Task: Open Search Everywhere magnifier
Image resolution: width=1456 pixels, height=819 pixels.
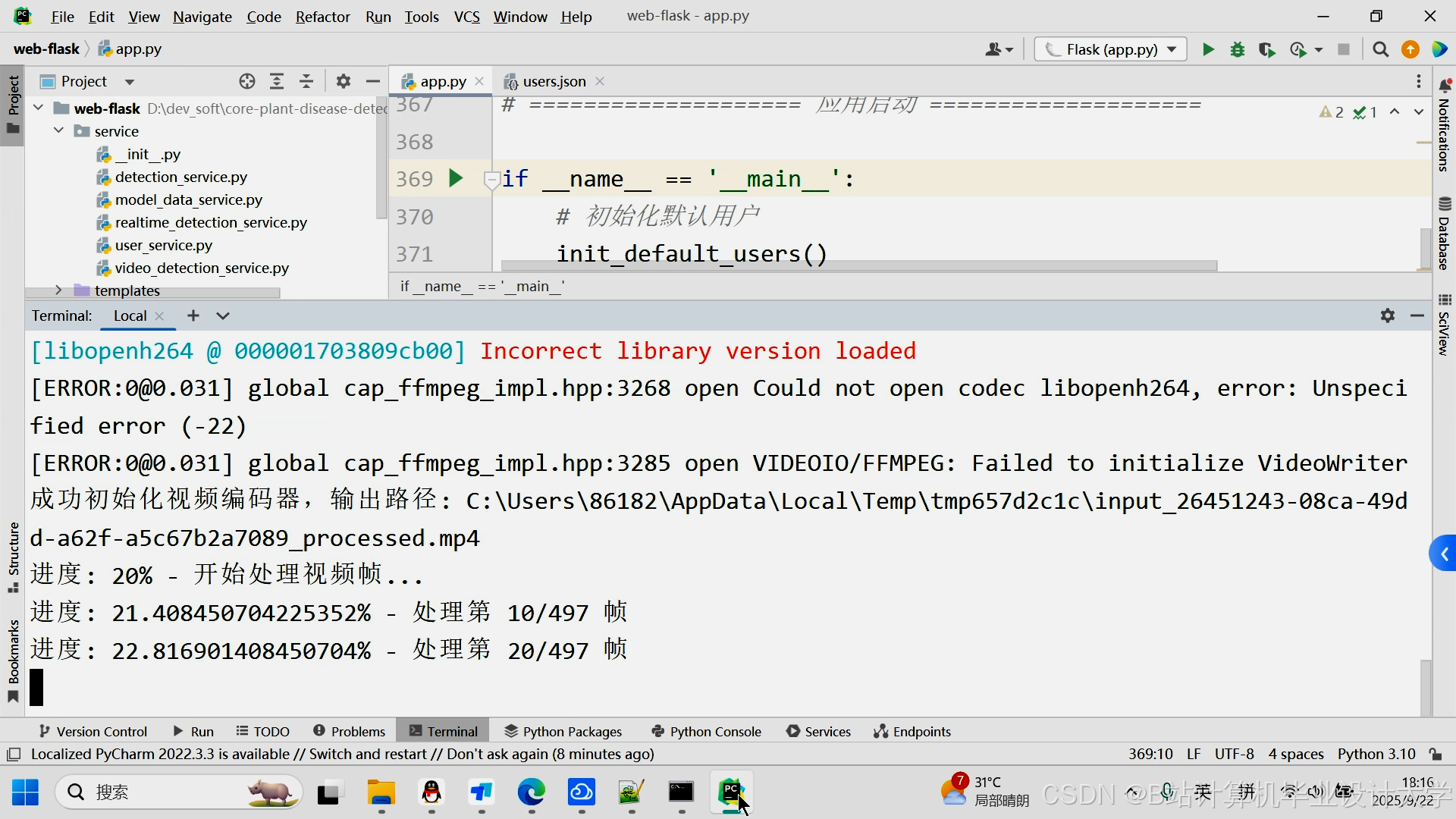Action: (x=1380, y=49)
